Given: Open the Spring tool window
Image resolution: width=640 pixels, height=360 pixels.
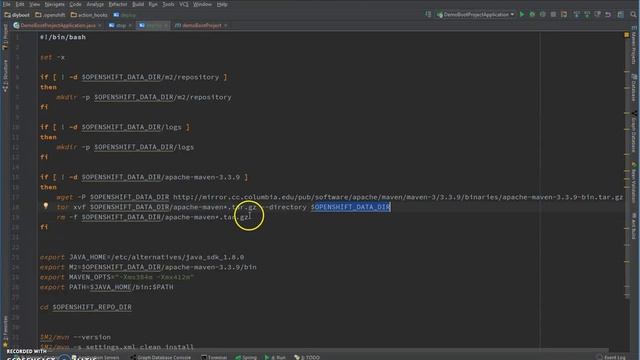Looking at the screenshot, I should (x=246, y=357).
